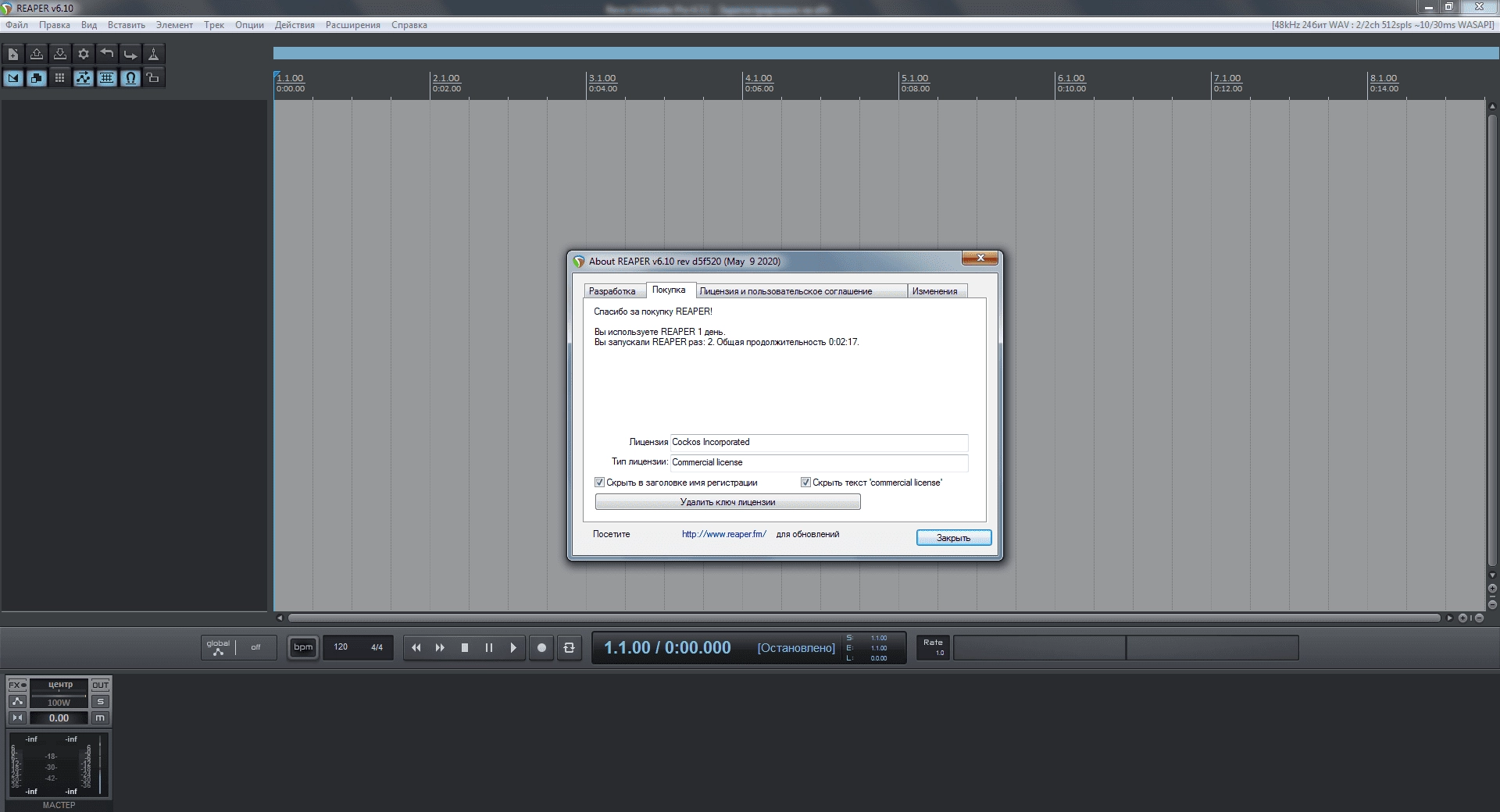Open project settings gear icon
Image resolution: width=1500 pixels, height=812 pixels.
point(84,54)
